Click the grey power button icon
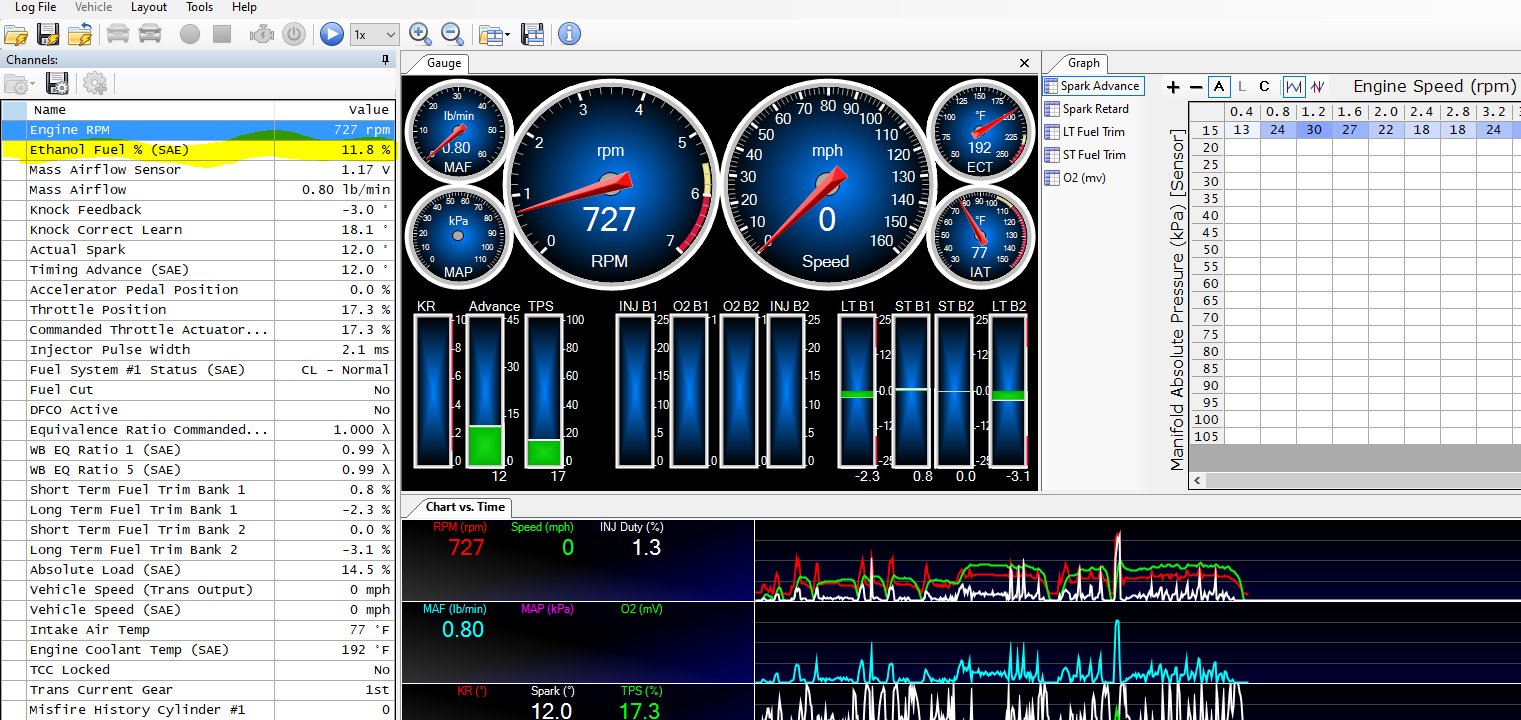1521x720 pixels. point(293,34)
